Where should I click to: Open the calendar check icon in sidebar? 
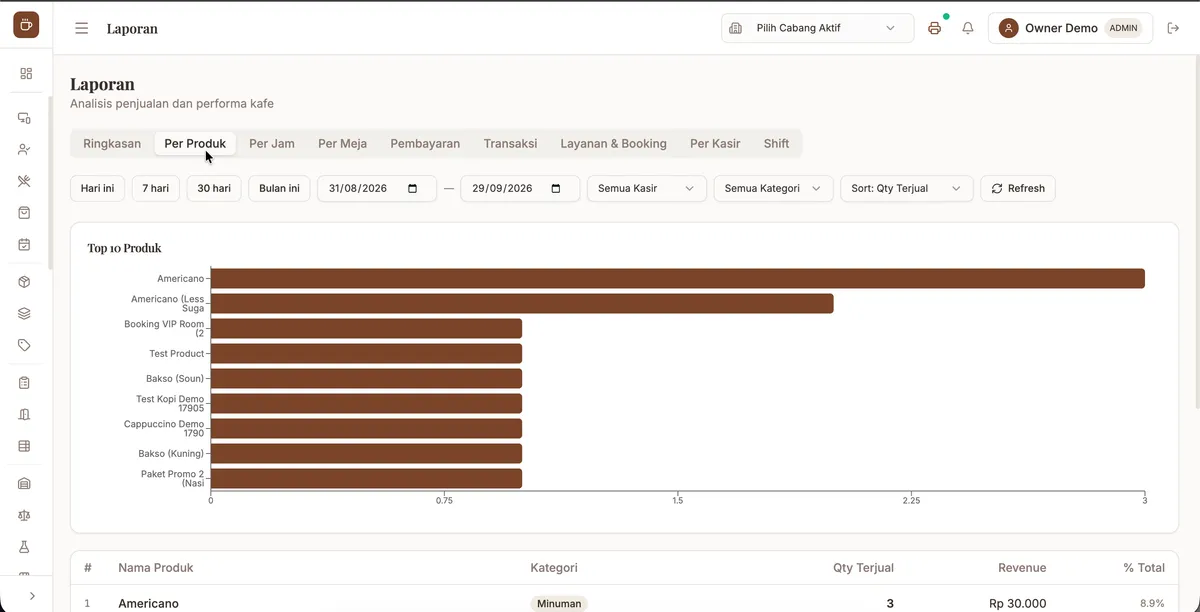click(25, 244)
